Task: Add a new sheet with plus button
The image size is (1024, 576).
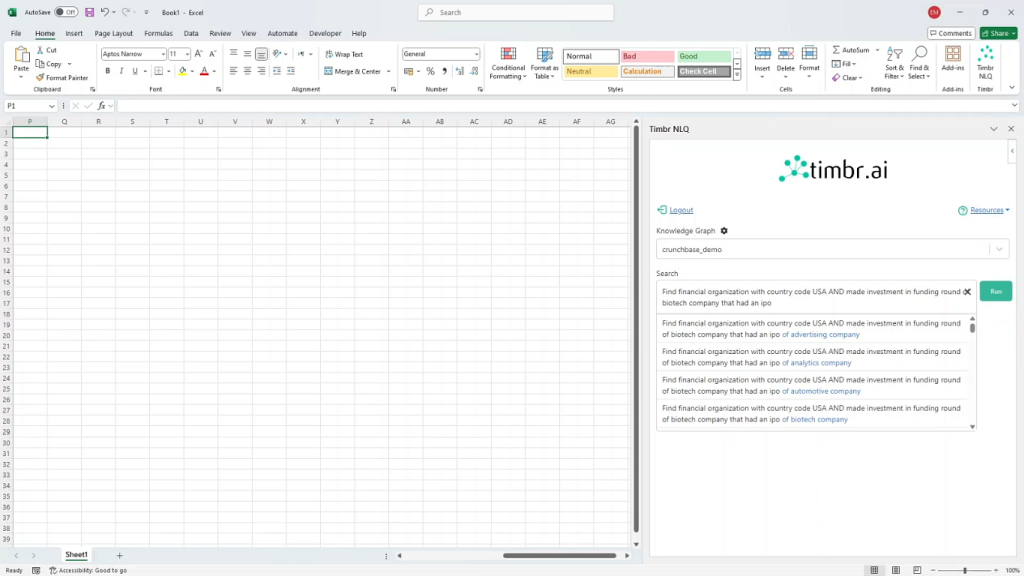Action: (120, 555)
